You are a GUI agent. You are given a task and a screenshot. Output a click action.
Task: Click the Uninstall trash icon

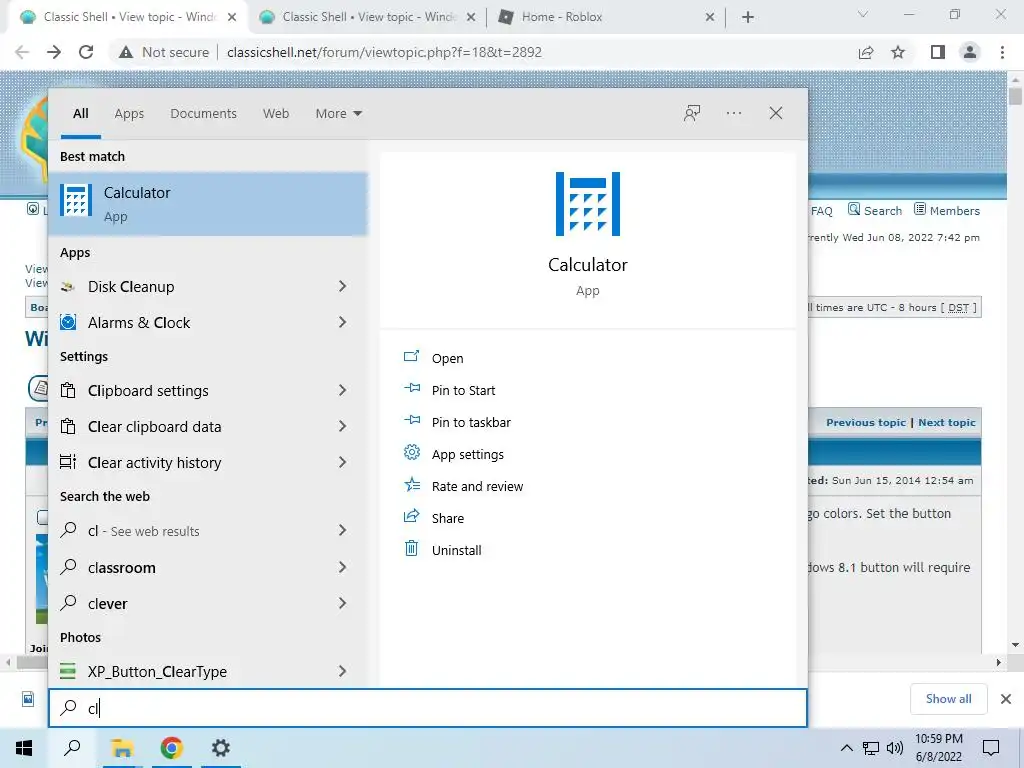411,548
